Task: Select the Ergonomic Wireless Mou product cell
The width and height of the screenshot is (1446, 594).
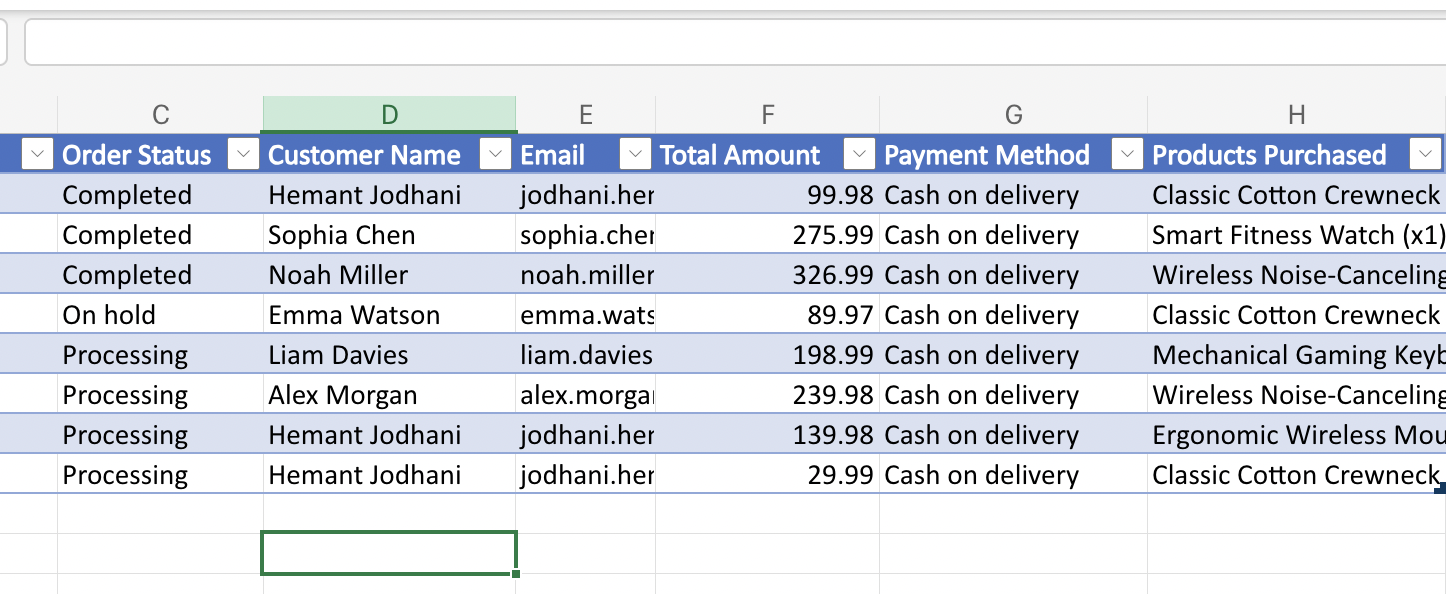Action: click(x=1296, y=435)
